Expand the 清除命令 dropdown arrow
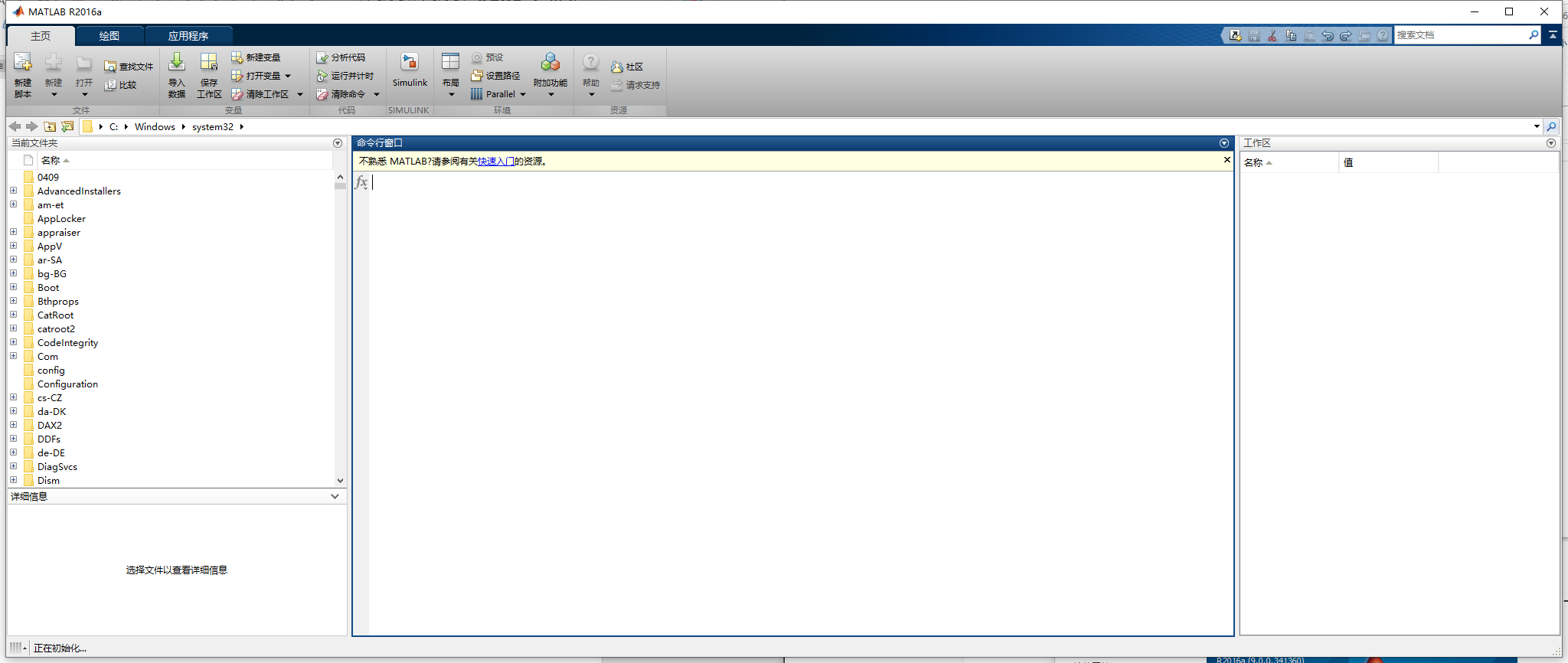The width and height of the screenshot is (1568, 663). tap(377, 94)
